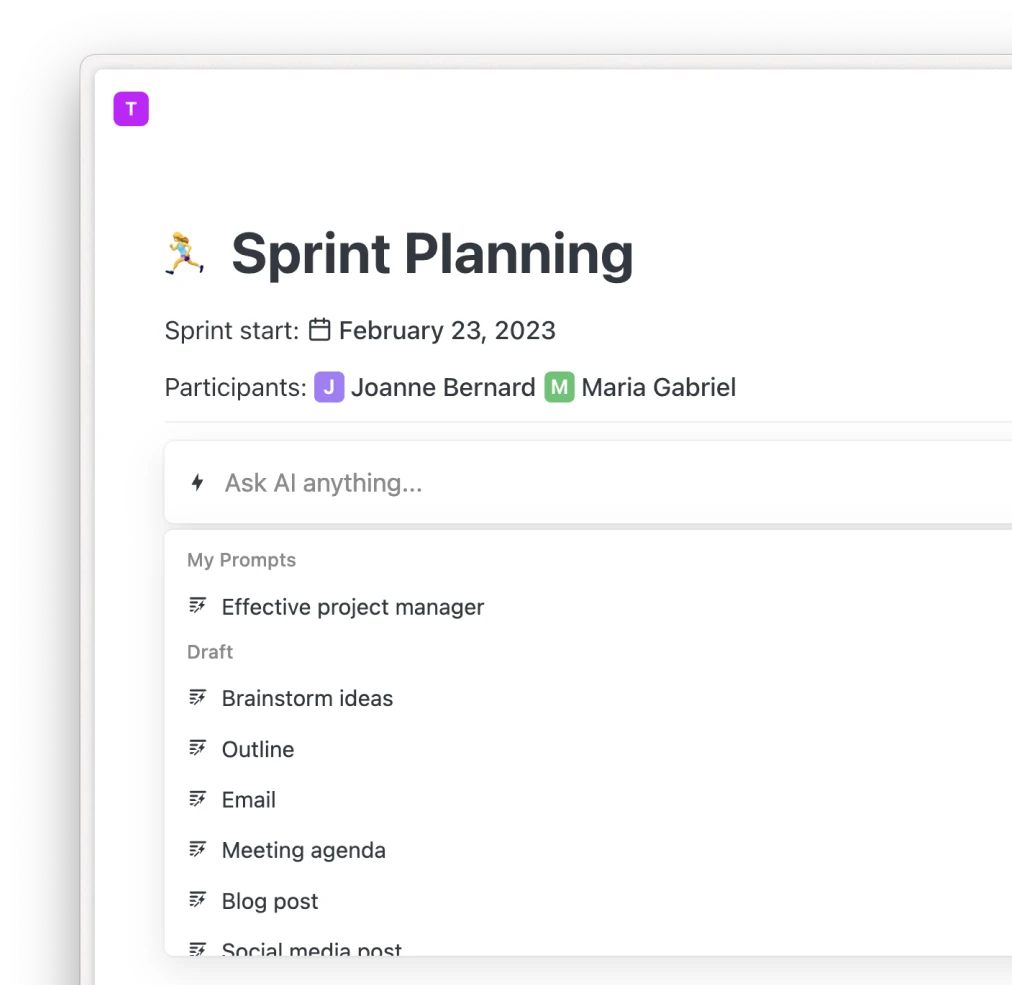Click the running person page emoji icon
This screenshot has width=1012, height=985.
pos(184,253)
